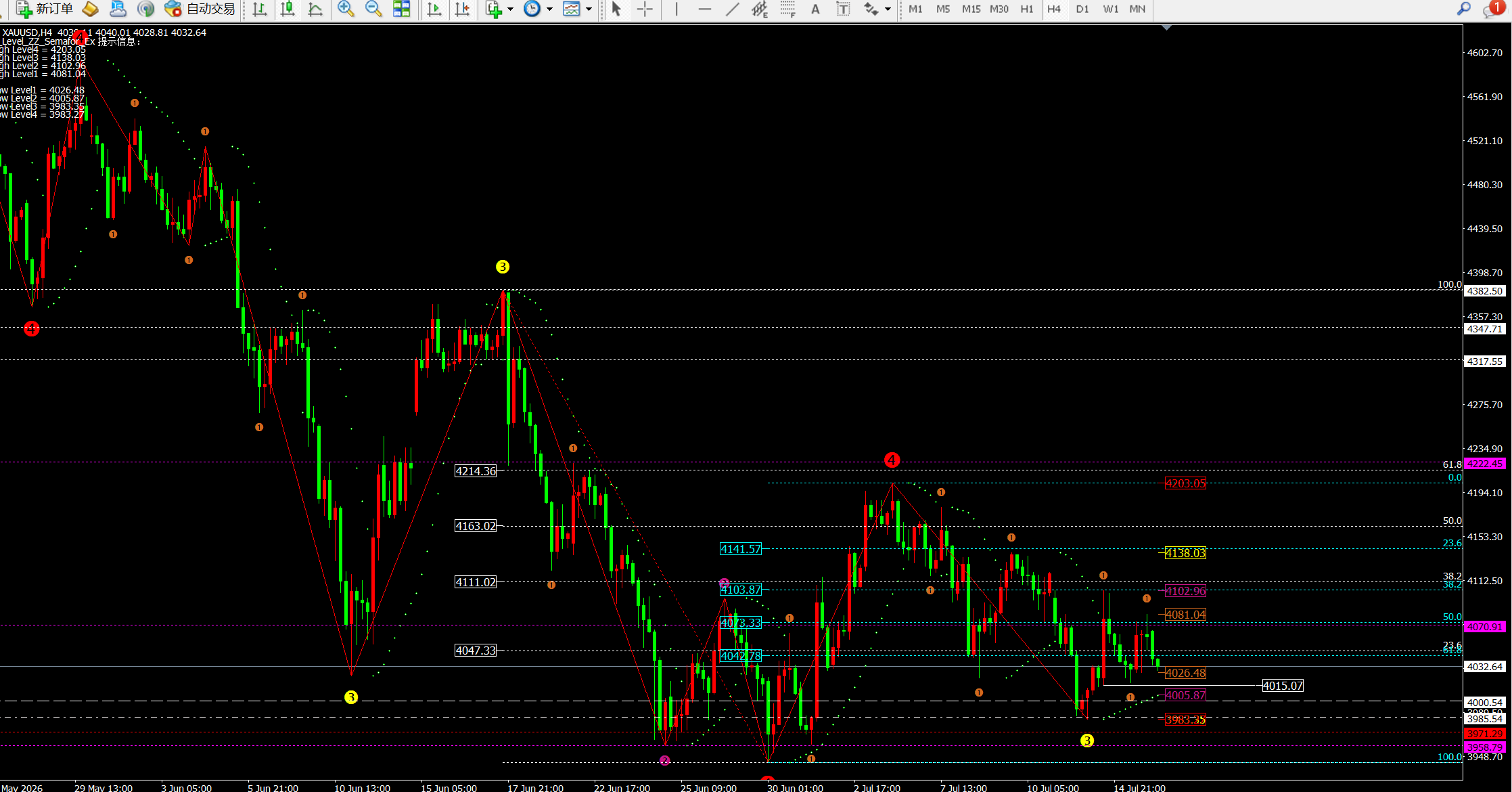Tile chart windows icon
This screenshot has height=792, width=1512.
coord(402,9)
